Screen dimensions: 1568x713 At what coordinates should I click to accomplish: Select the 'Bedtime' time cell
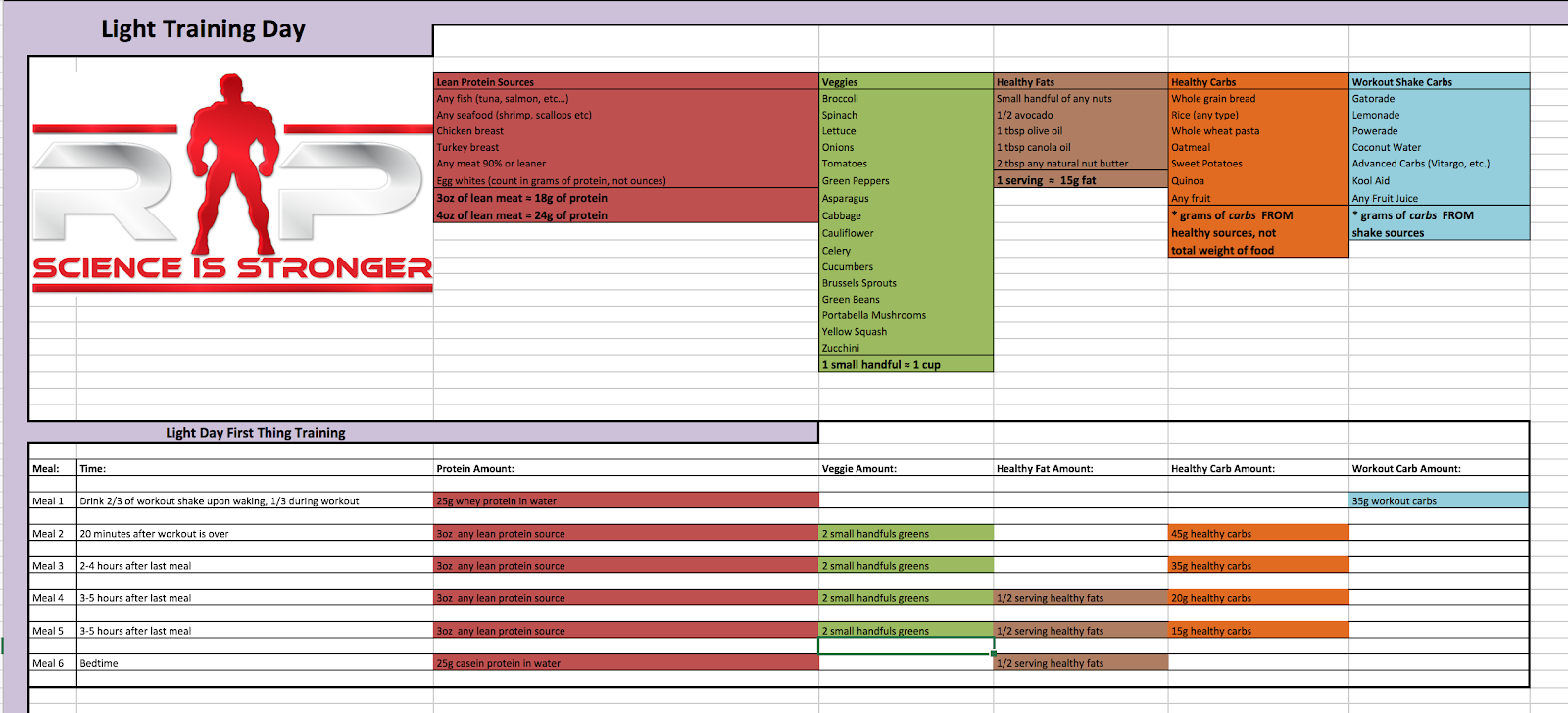coord(255,663)
